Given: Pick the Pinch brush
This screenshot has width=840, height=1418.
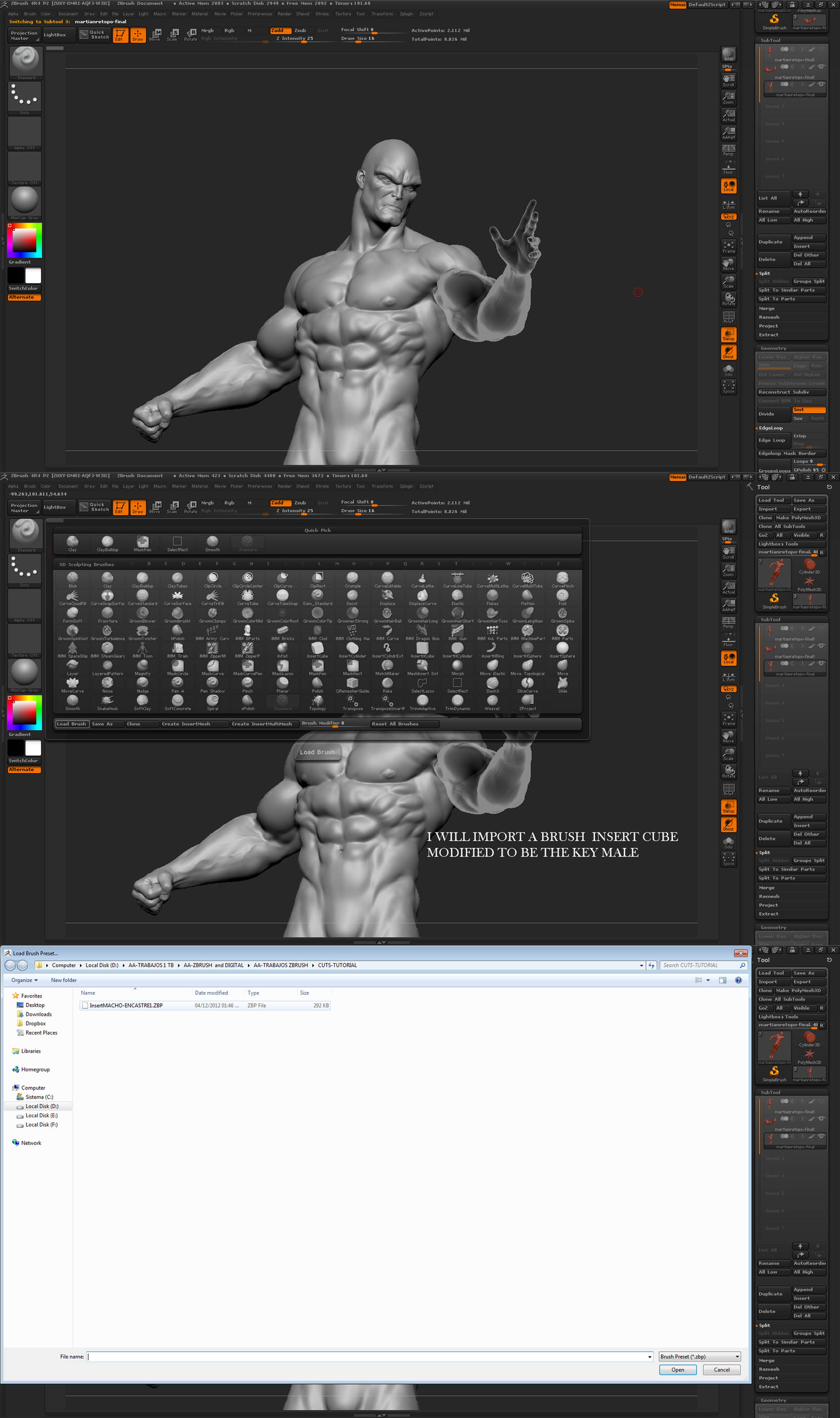Looking at the screenshot, I should pos(247,685).
